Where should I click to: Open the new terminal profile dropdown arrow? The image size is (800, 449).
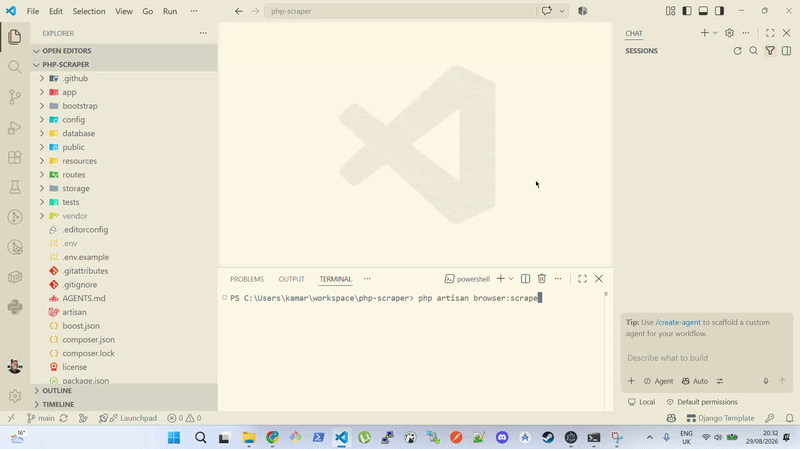point(511,279)
